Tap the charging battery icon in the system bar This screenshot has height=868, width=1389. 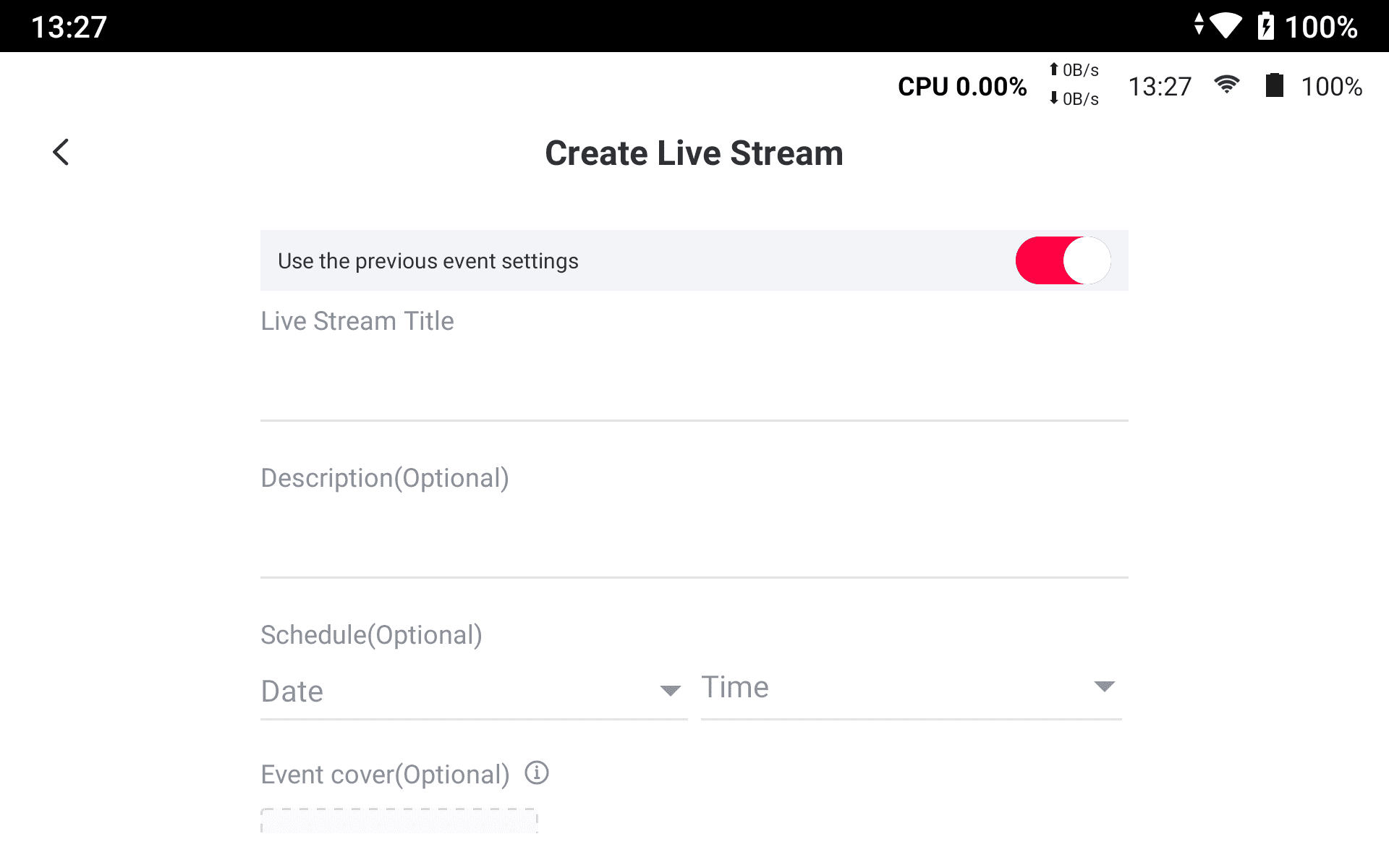point(1265,26)
